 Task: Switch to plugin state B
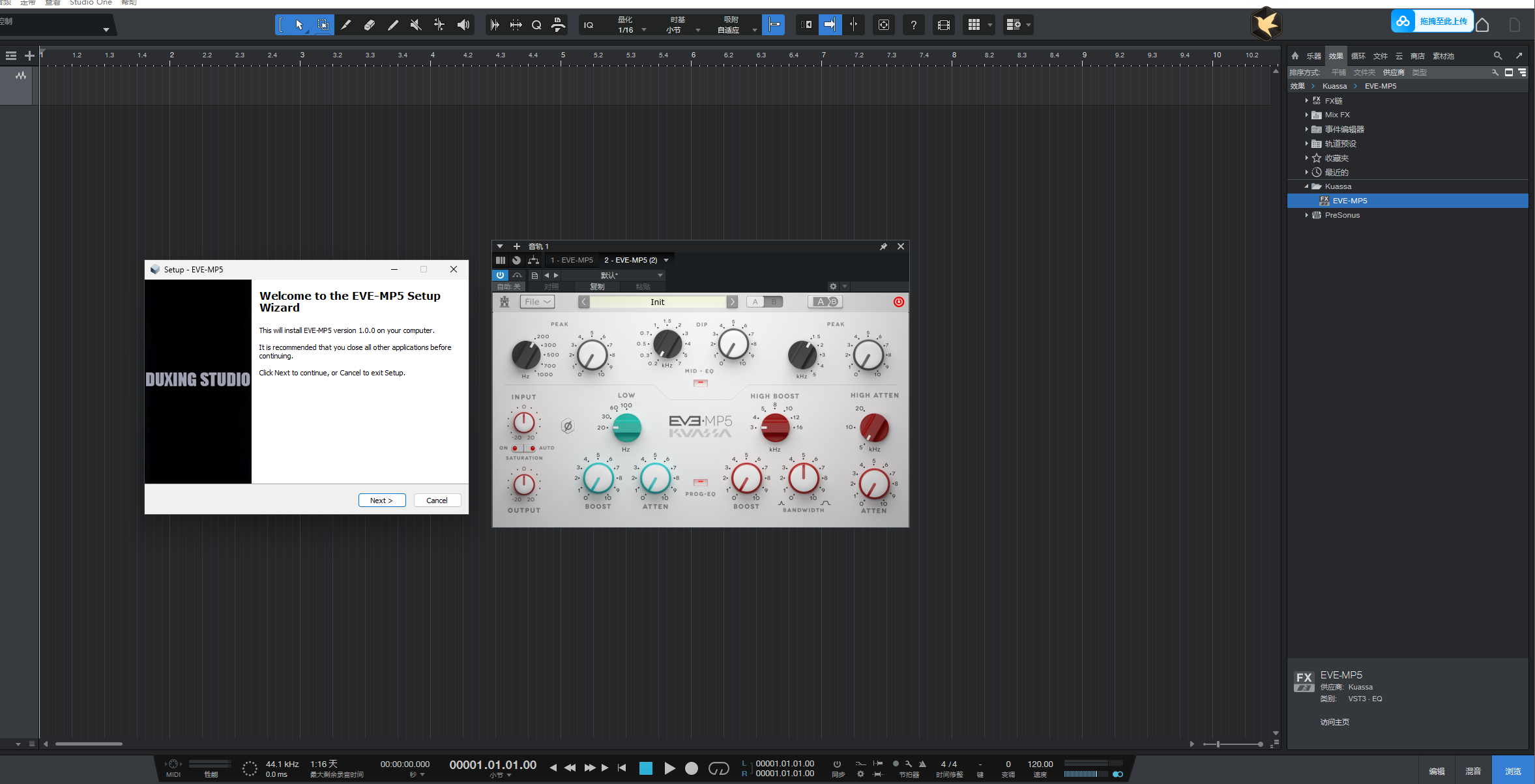774,302
